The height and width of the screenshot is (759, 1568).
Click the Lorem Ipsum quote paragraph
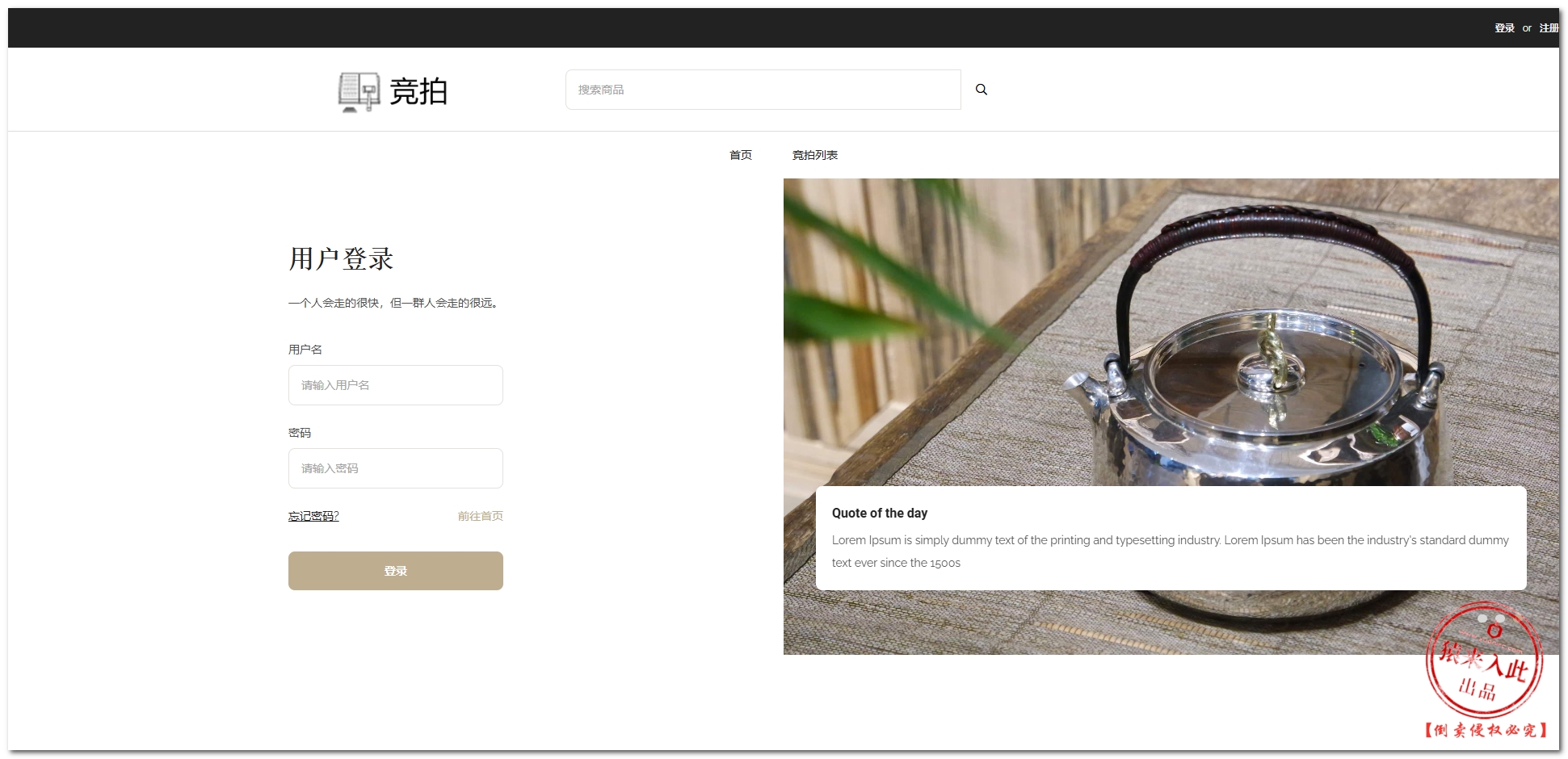click(1171, 551)
